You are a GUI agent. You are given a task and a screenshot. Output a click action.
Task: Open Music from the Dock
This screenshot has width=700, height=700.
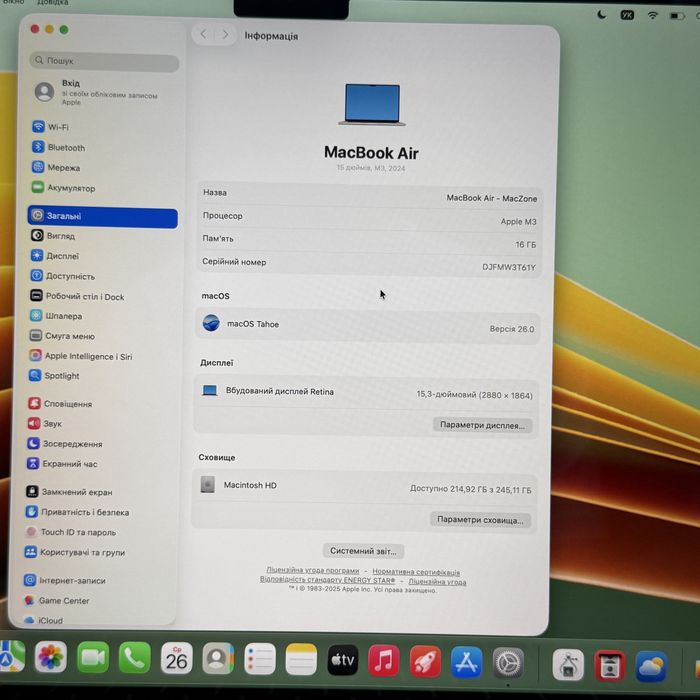pyautogui.click(x=384, y=661)
